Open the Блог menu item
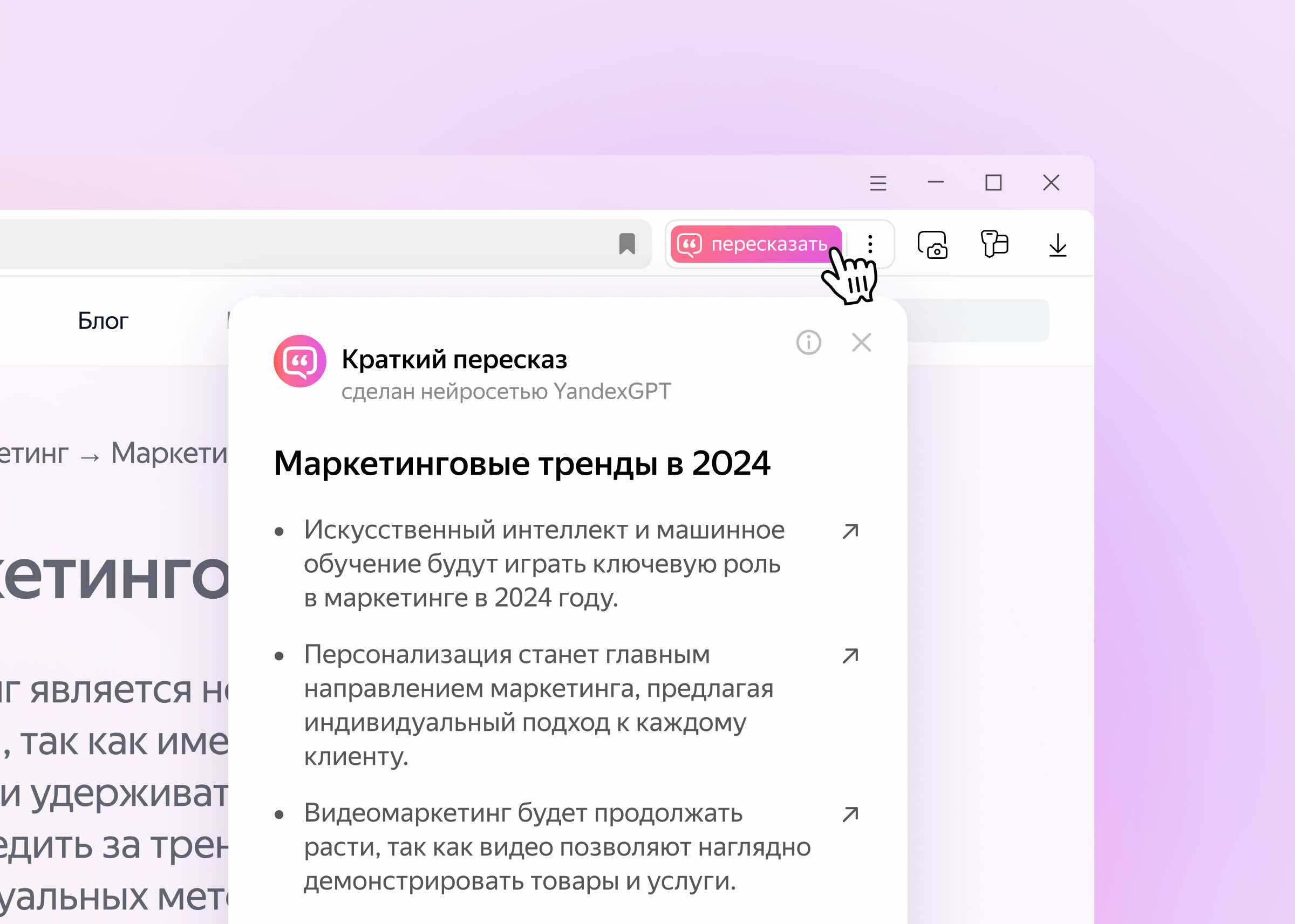1295x924 pixels. click(103, 321)
